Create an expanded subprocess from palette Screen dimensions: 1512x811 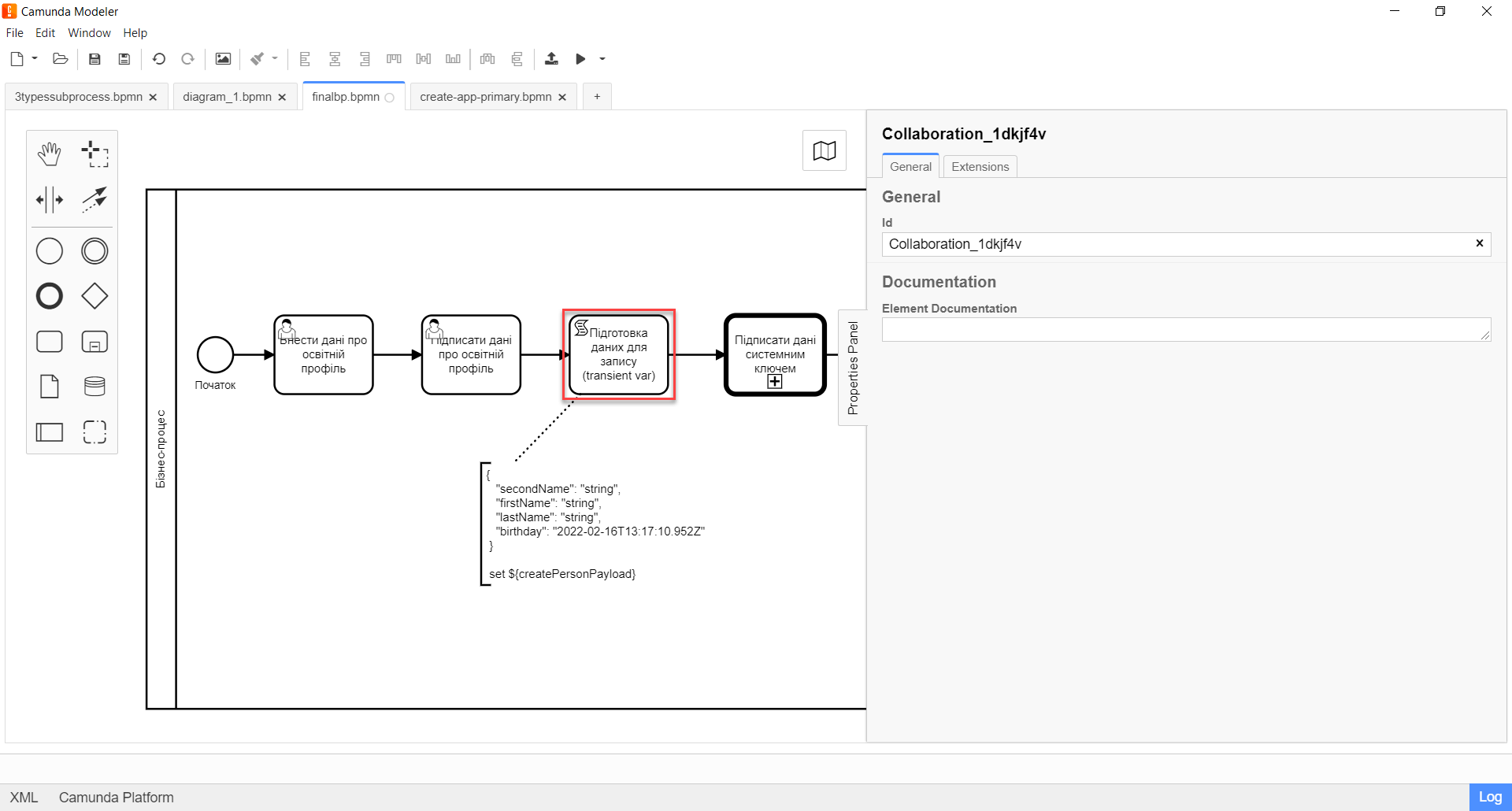coord(94,342)
